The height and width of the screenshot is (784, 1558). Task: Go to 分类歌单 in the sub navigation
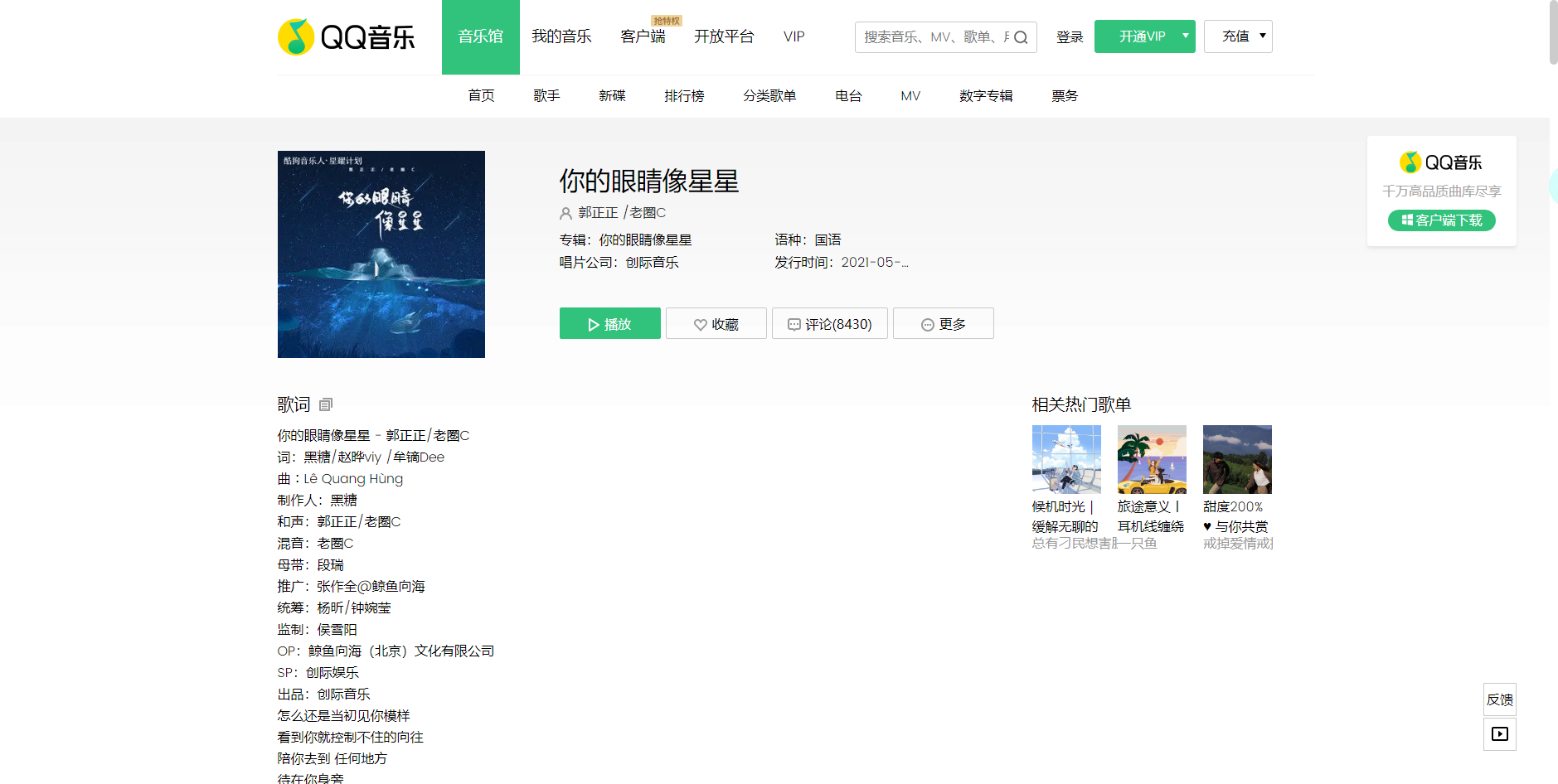[769, 96]
